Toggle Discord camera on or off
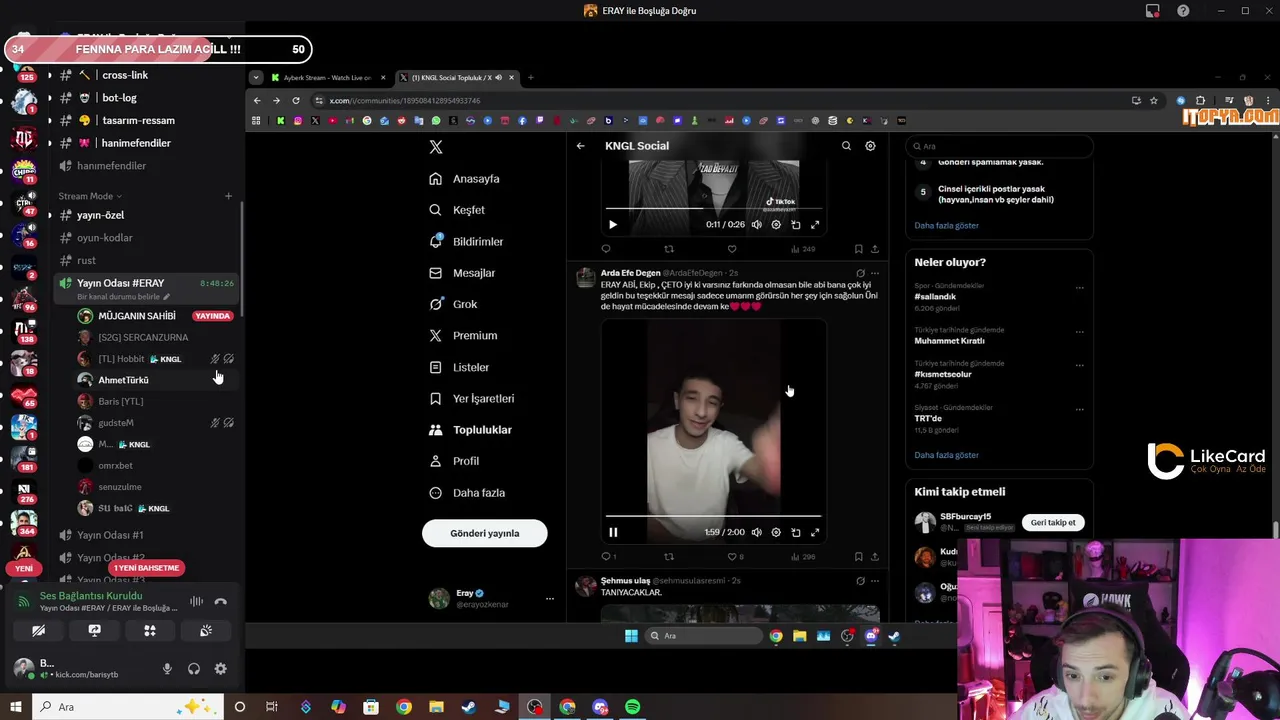 point(38,631)
